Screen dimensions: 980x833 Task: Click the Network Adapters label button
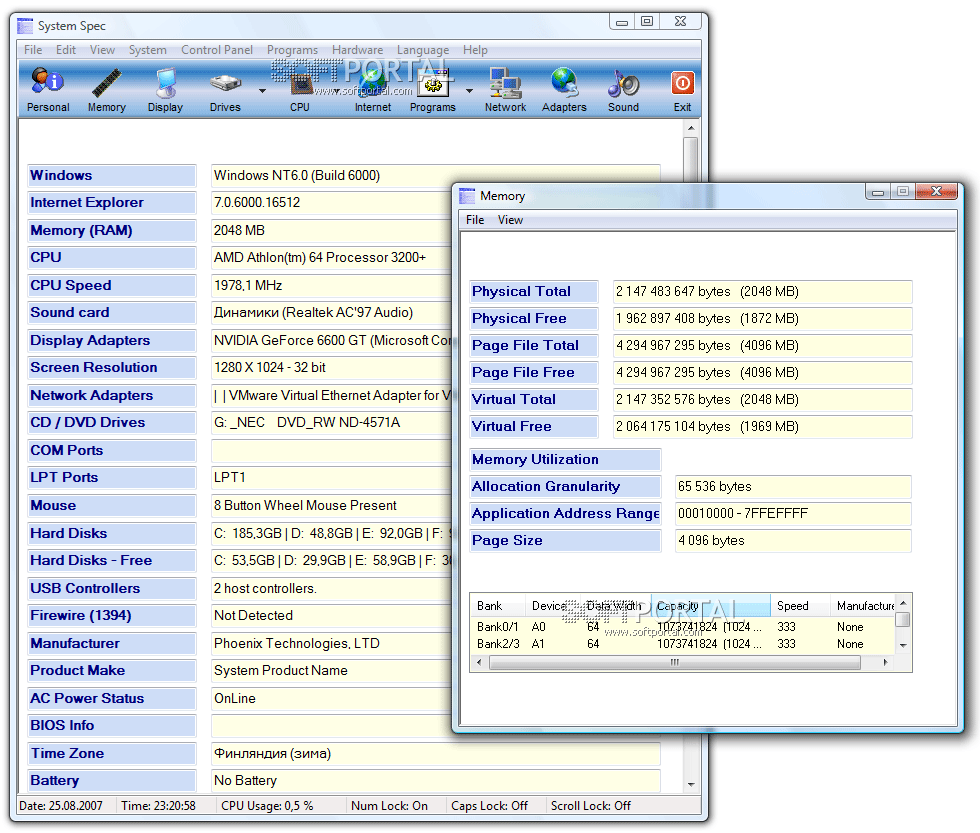tap(112, 396)
